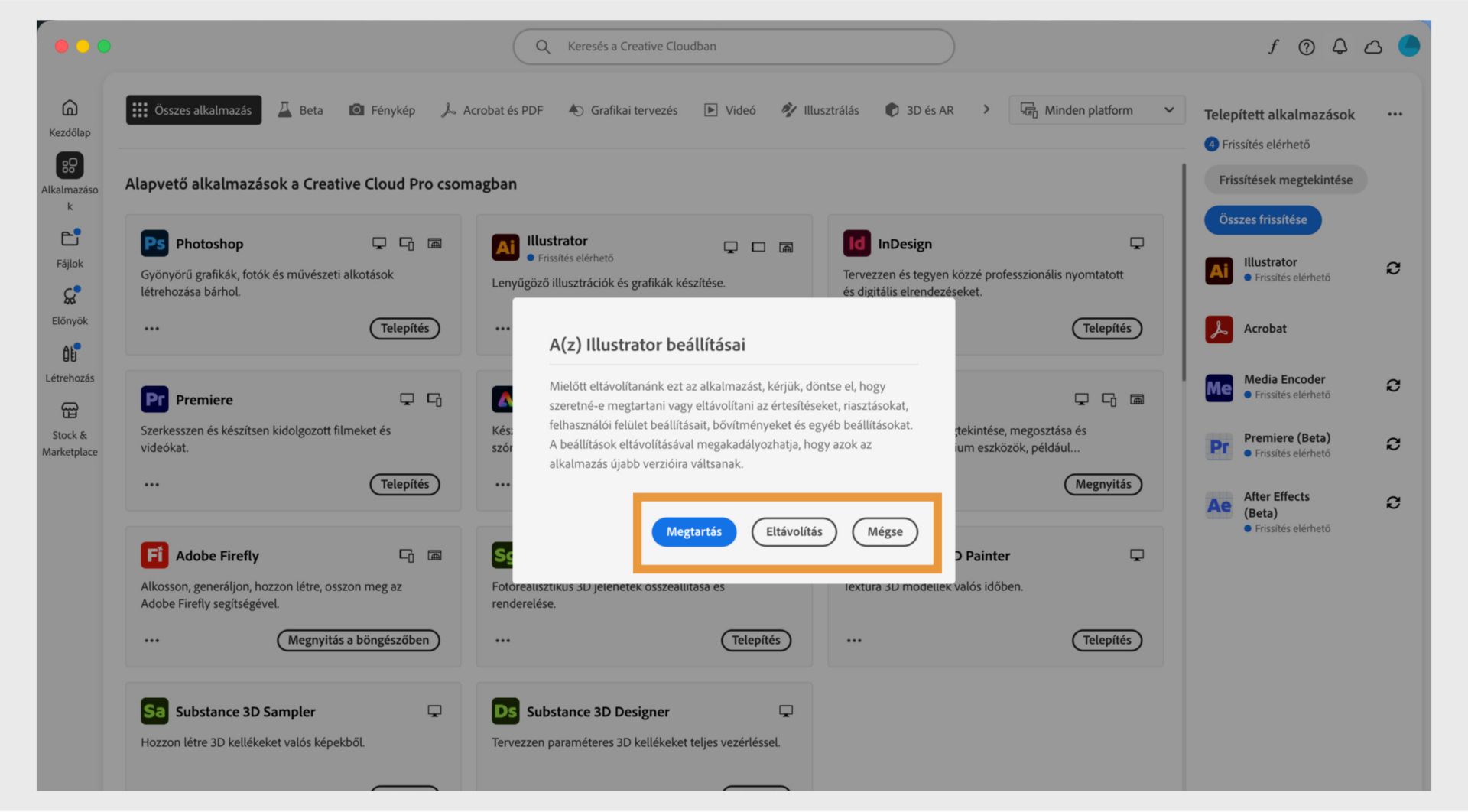The image size is (1468, 812).
Task: Open notifications bell icon
Action: click(1340, 47)
